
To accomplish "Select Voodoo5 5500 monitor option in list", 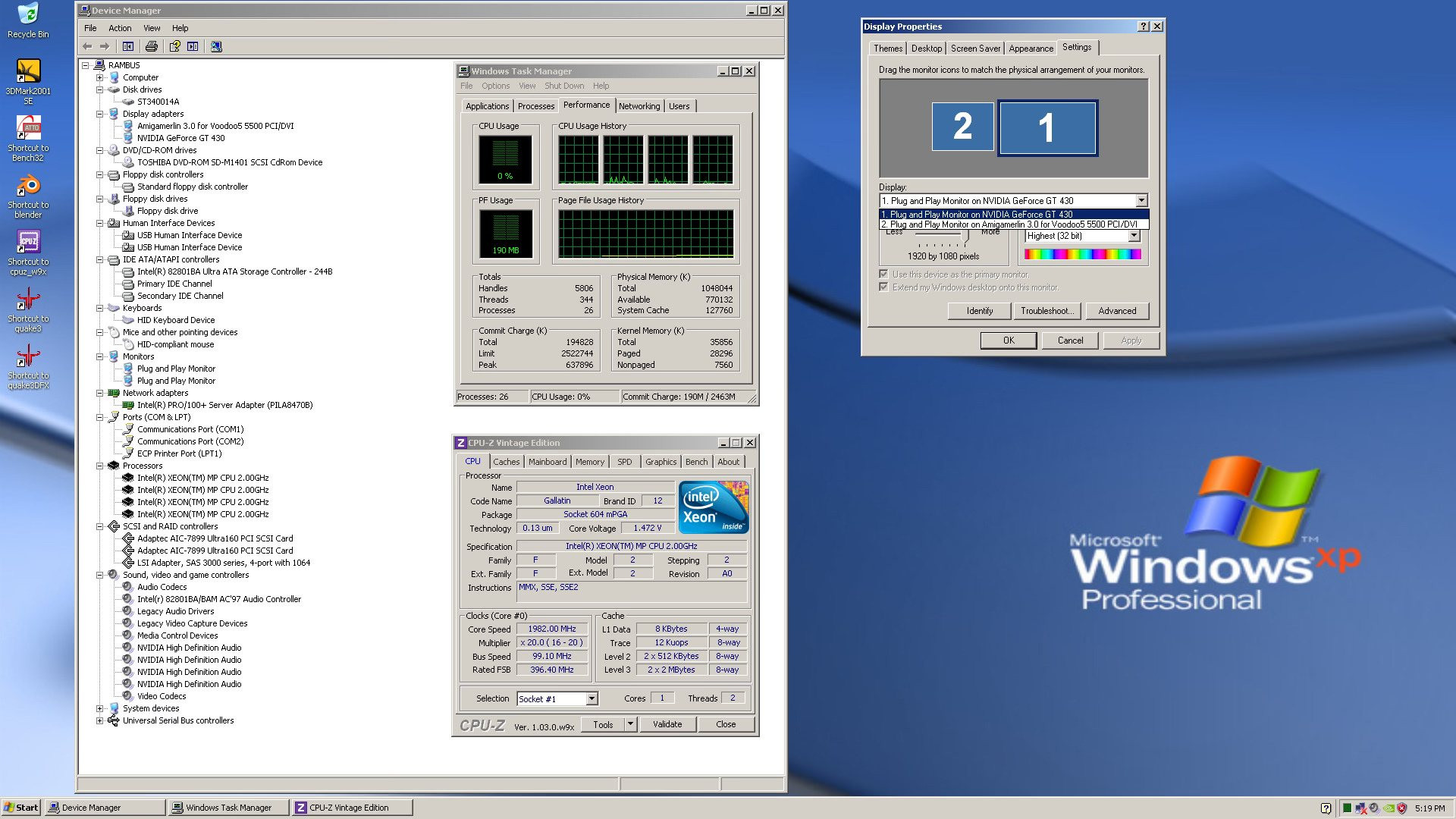I will tap(1013, 224).
